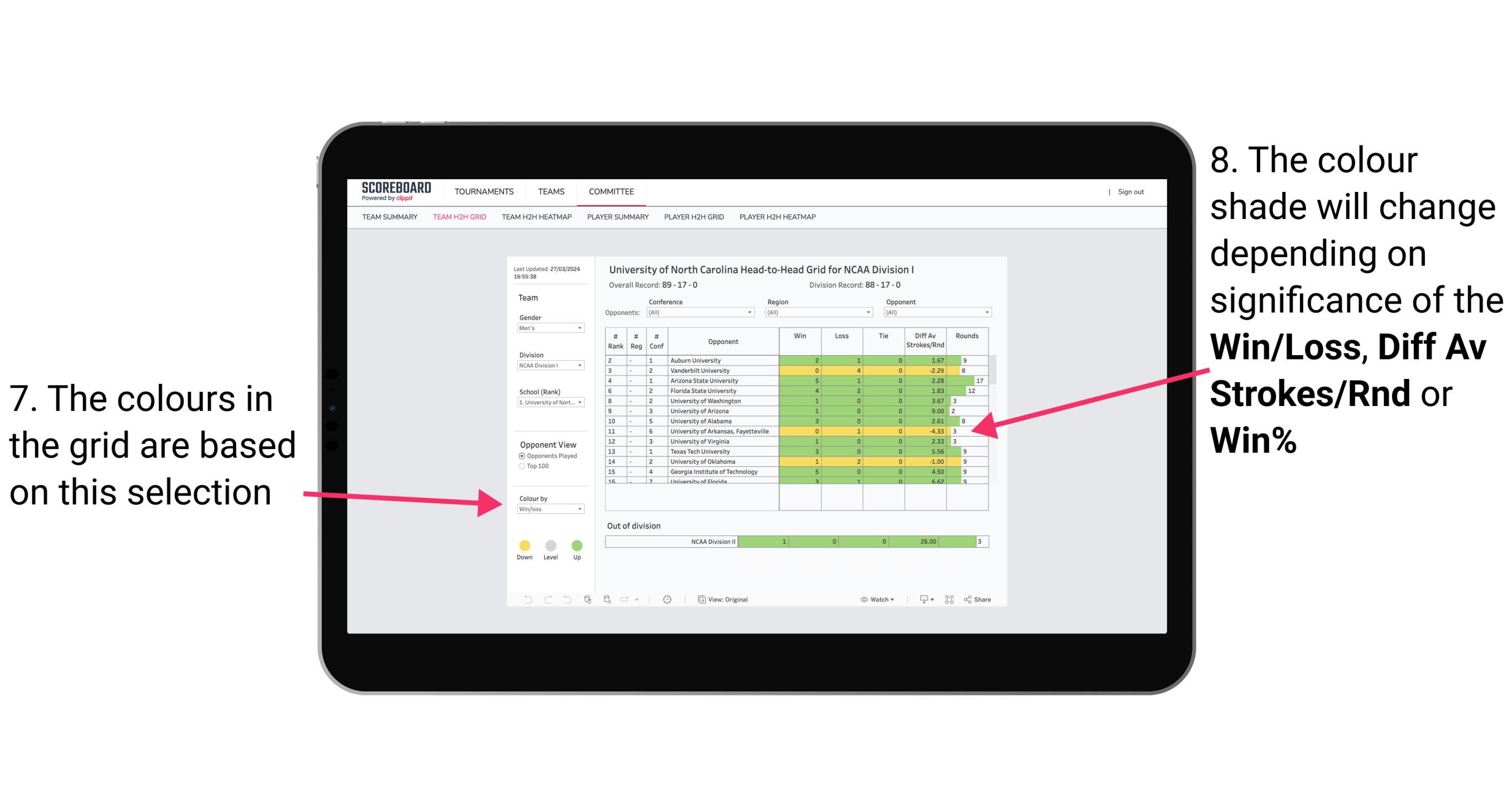Click the View Original icon

point(700,599)
